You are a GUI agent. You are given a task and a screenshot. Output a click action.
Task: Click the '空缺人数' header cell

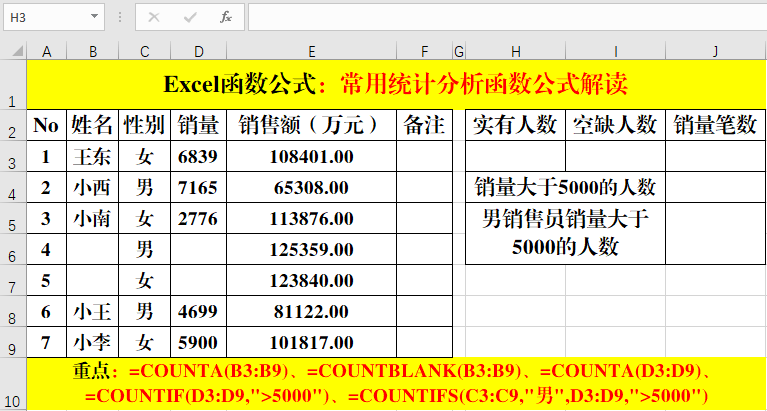tap(615, 125)
